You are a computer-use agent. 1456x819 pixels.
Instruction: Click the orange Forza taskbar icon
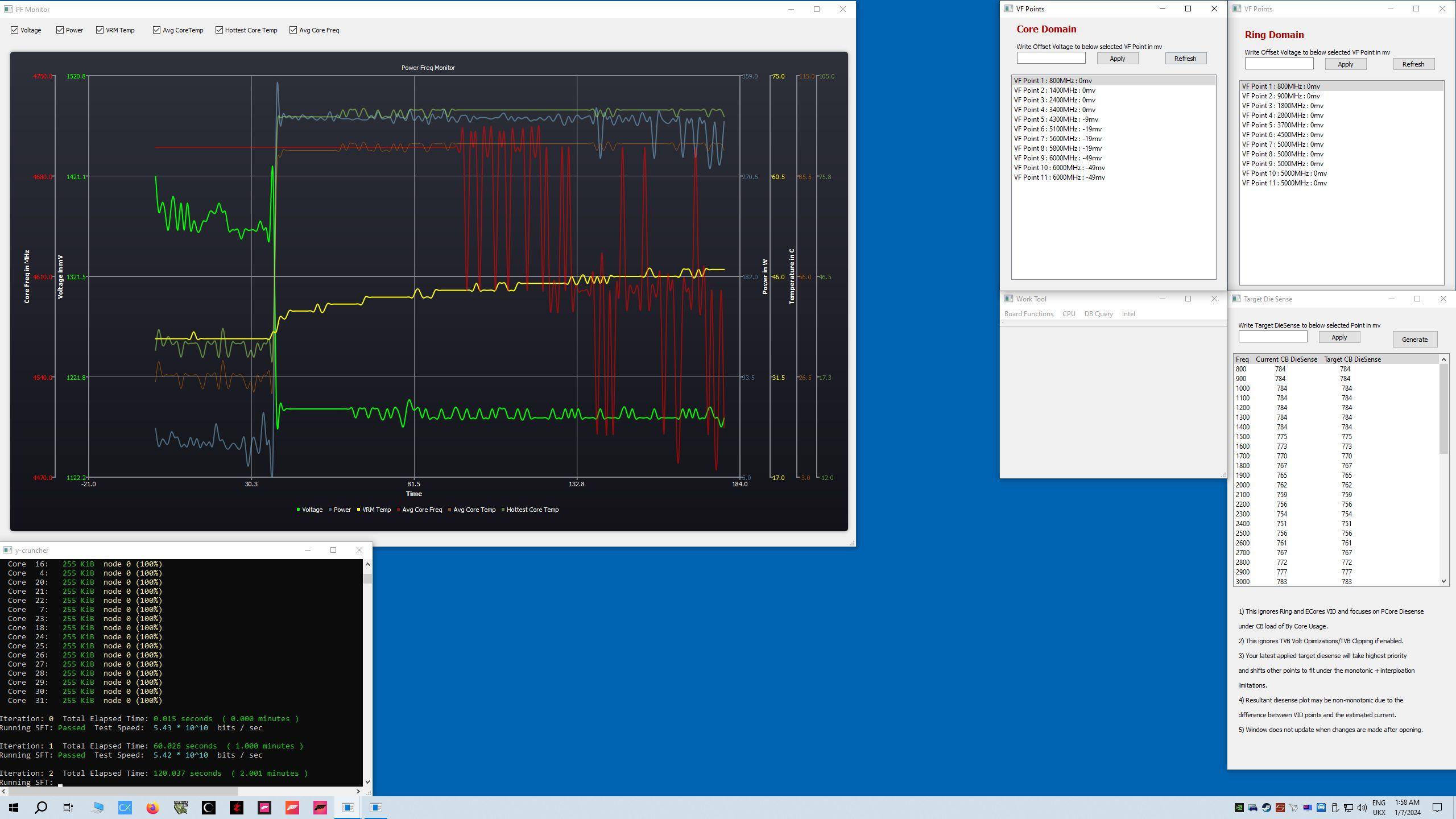[x=292, y=807]
